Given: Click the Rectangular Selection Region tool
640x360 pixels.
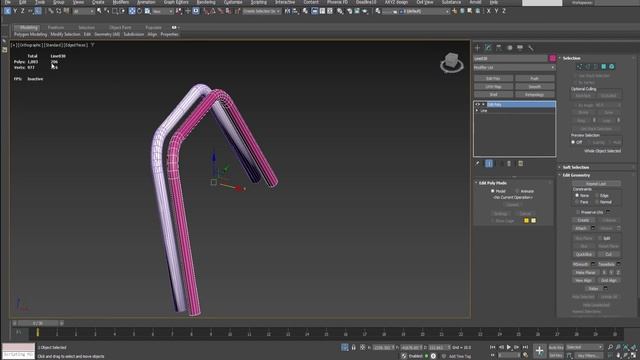Looking at the screenshot, I should [115, 11].
